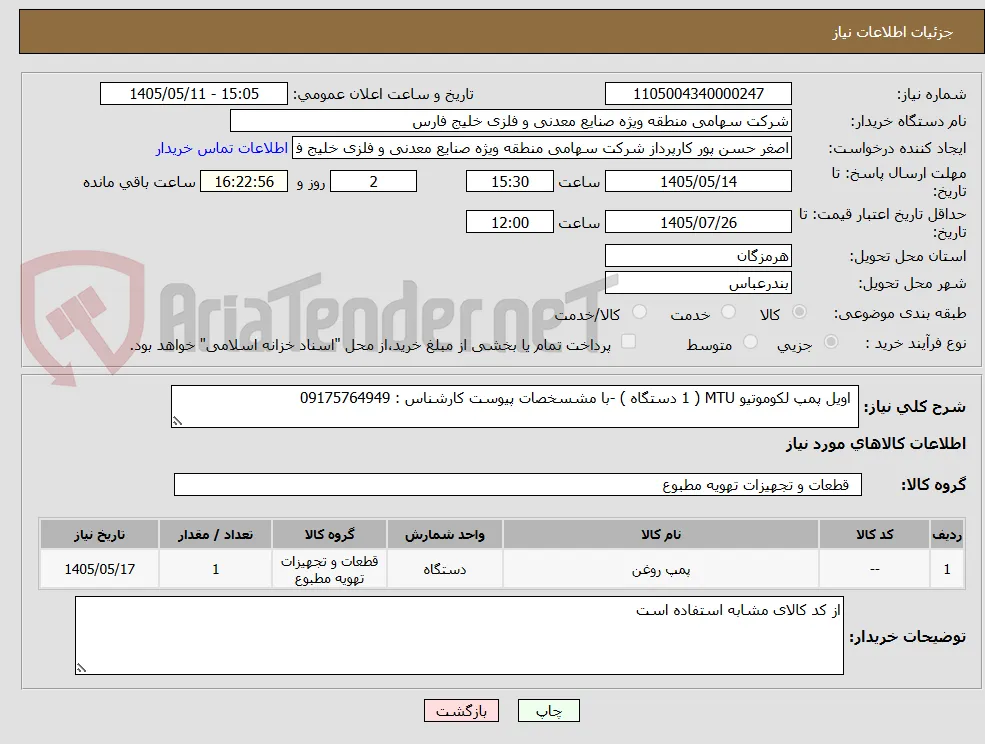The image size is (985, 744).
Task: Select the جزیی purchase type radio
Action: [830, 342]
